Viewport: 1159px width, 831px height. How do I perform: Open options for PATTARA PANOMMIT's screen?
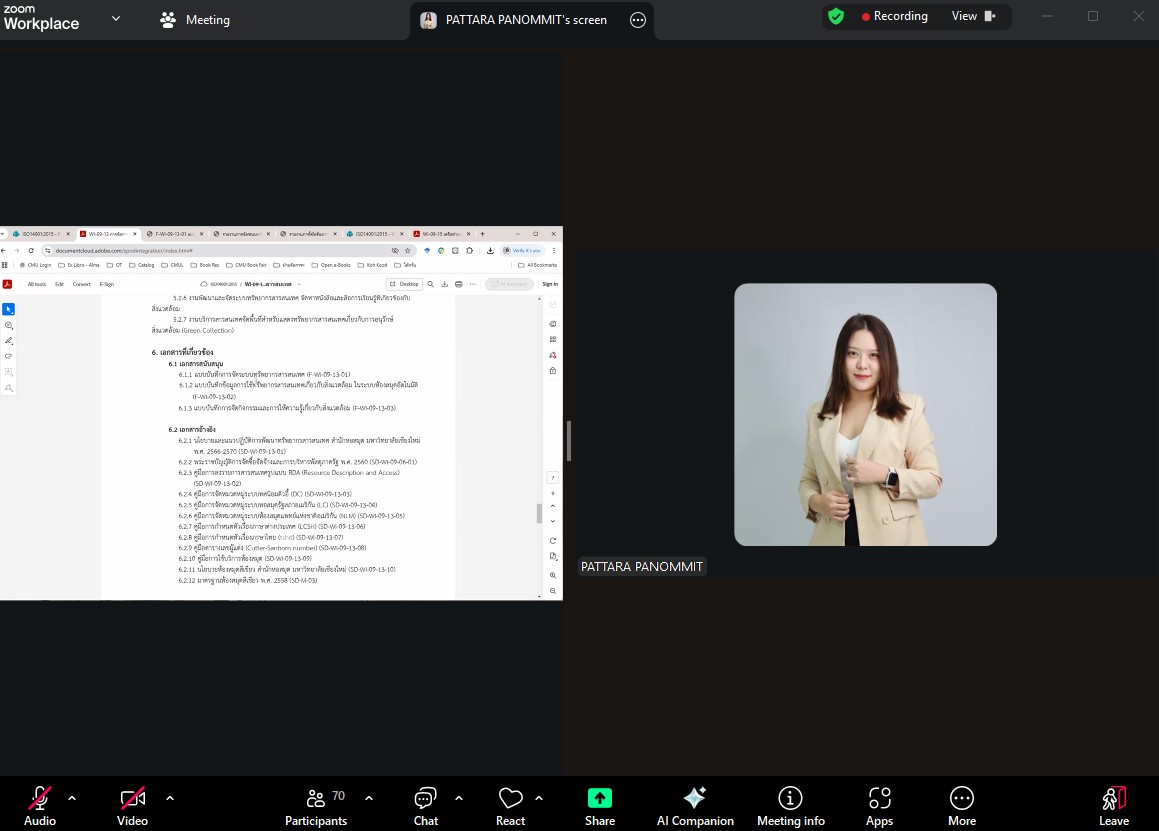(x=638, y=20)
